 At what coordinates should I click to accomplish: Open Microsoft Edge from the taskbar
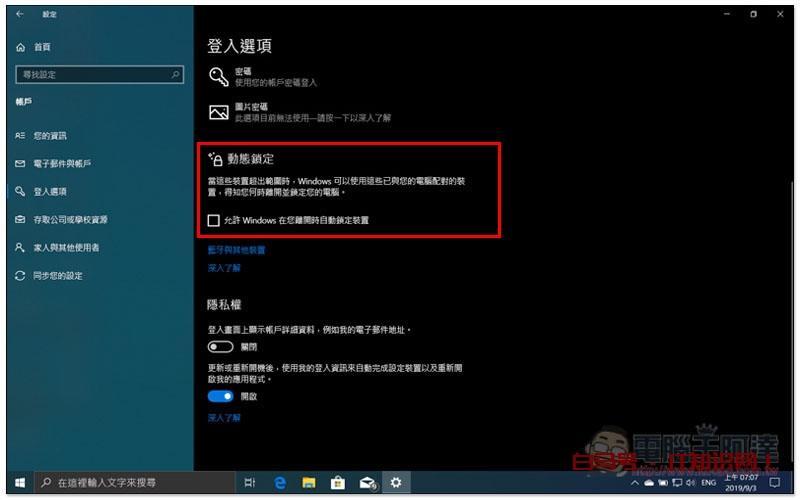click(281, 483)
